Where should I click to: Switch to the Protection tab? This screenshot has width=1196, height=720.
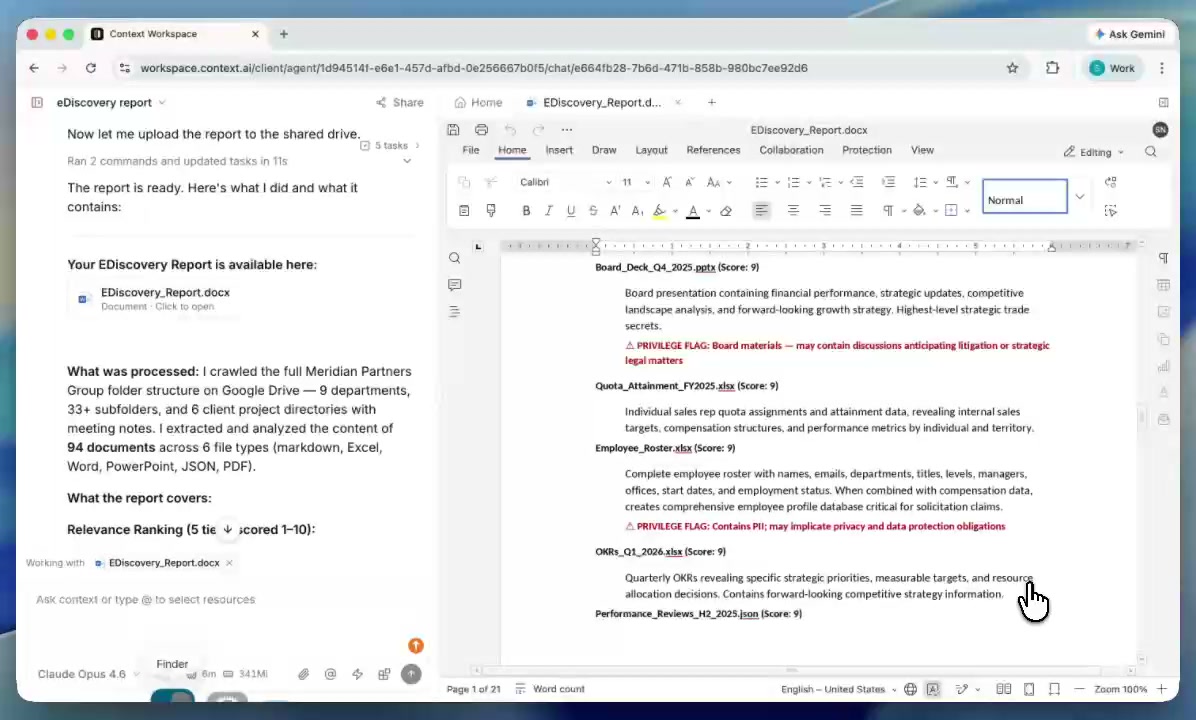point(866,150)
